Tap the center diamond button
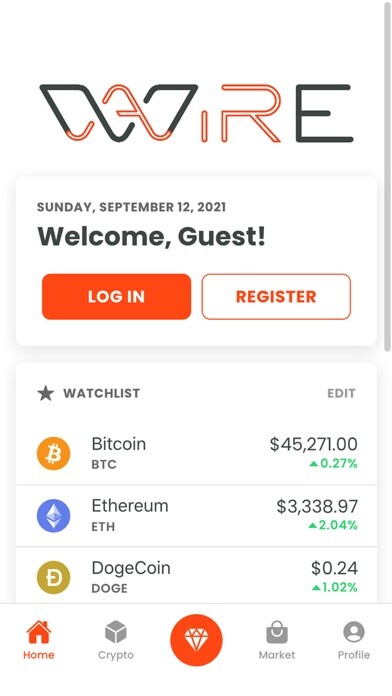This screenshot has width=392, height=696. (196, 640)
